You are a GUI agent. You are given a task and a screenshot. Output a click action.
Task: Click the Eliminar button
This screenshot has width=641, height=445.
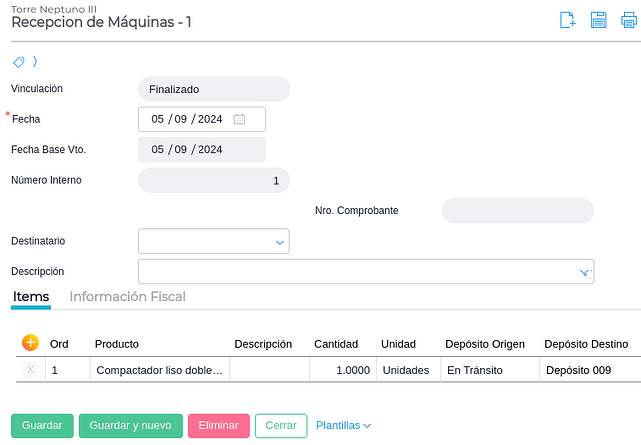pos(218,425)
